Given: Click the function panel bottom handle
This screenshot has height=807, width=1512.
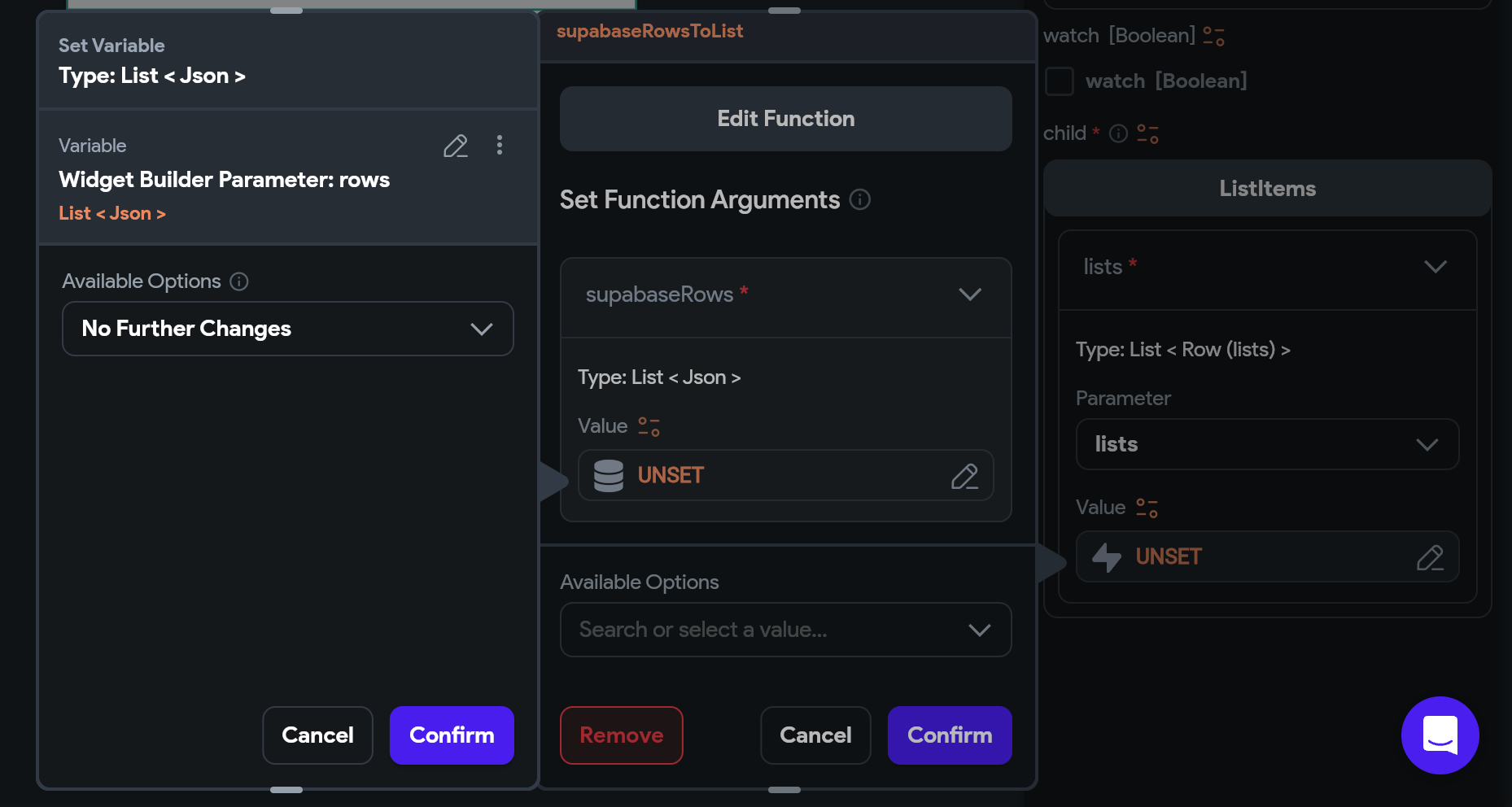Looking at the screenshot, I should click(x=784, y=789).
